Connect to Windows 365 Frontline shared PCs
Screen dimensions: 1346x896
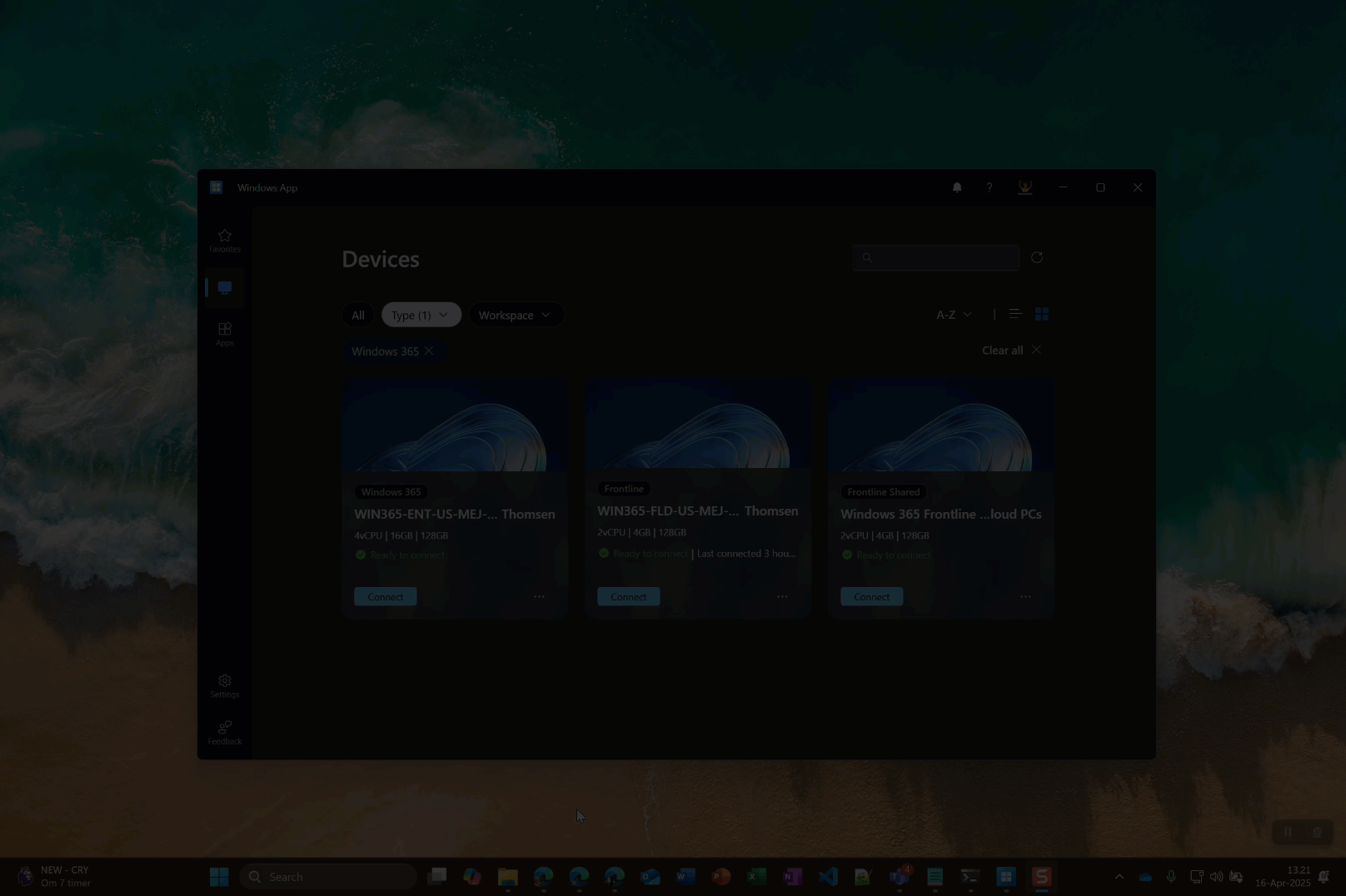click(x=872, y=597)
